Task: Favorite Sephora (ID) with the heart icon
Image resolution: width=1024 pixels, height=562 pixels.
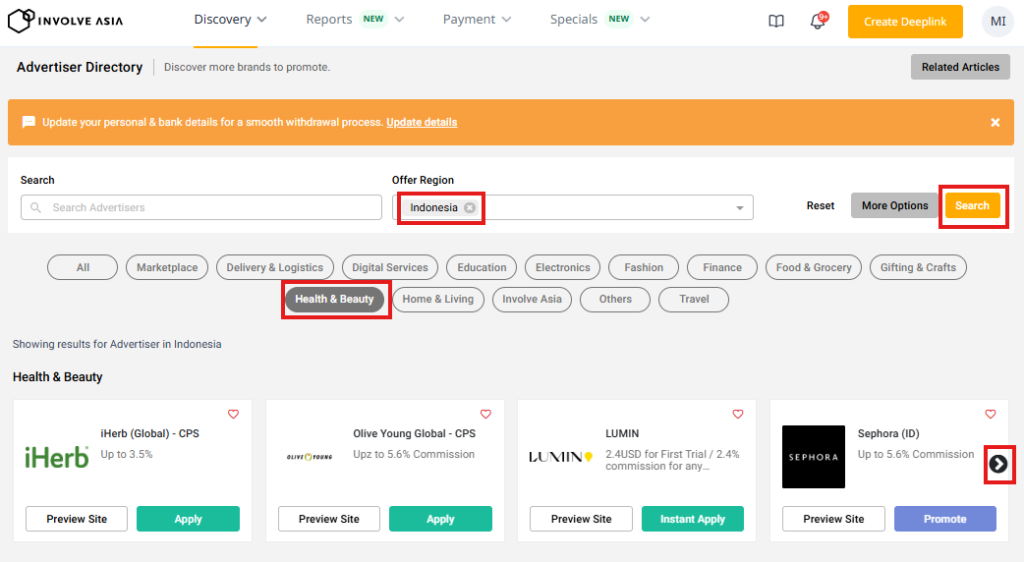Action: pos(990,414)
